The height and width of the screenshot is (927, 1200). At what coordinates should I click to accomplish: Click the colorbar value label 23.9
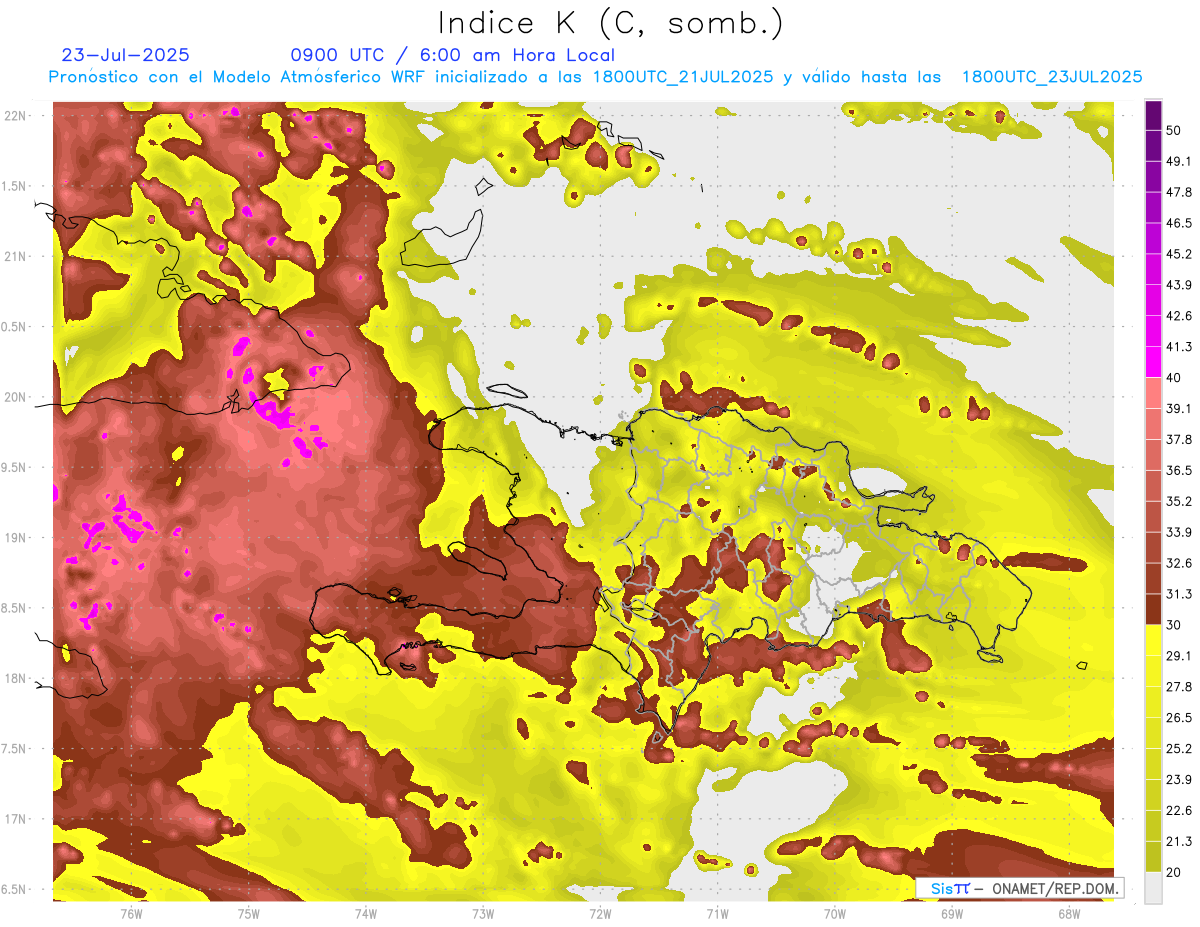point(1179,780)
